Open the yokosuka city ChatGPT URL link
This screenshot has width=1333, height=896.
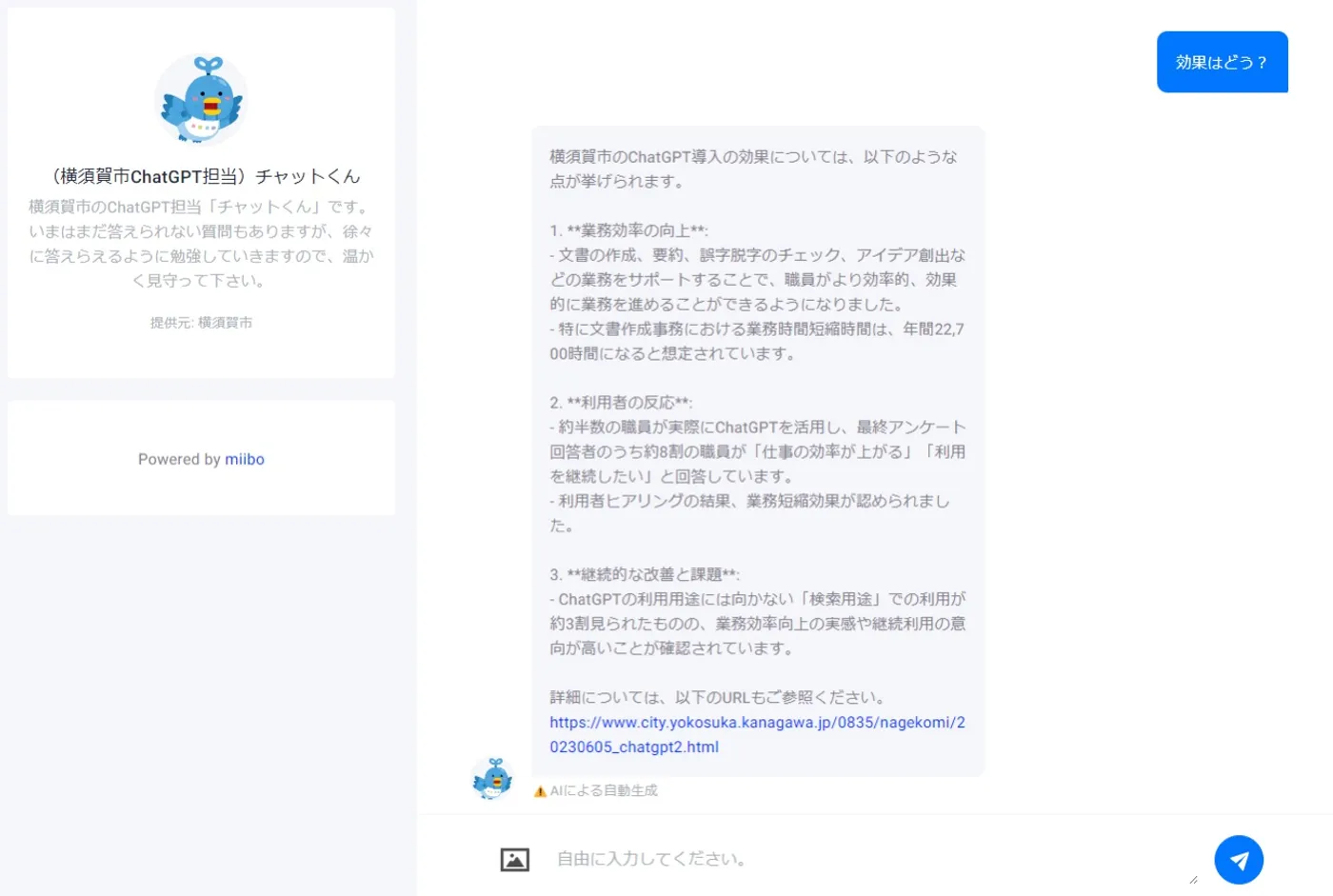757,735
